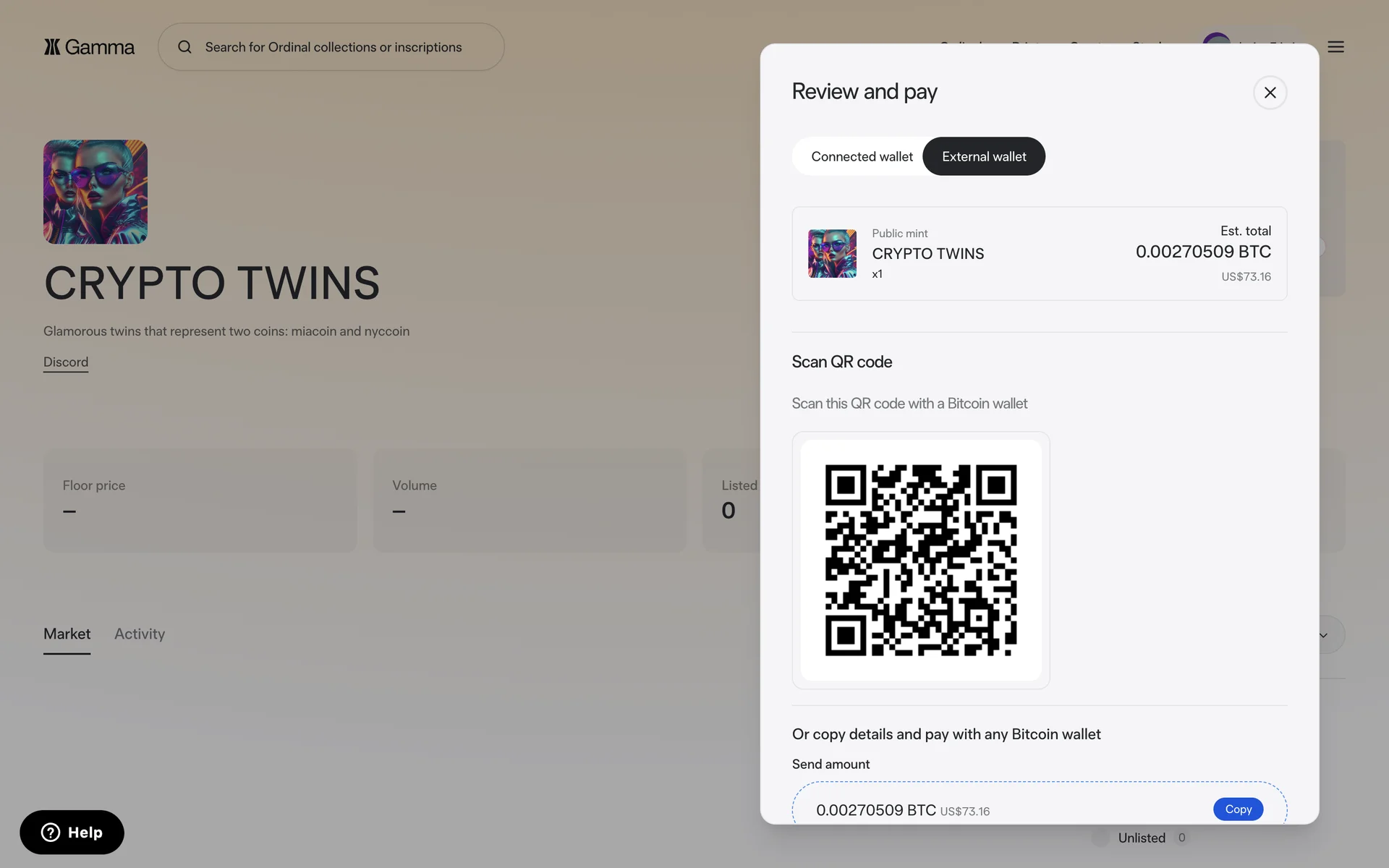Click the payment QR code
The image size is (1389, 868).
point(921,560)
